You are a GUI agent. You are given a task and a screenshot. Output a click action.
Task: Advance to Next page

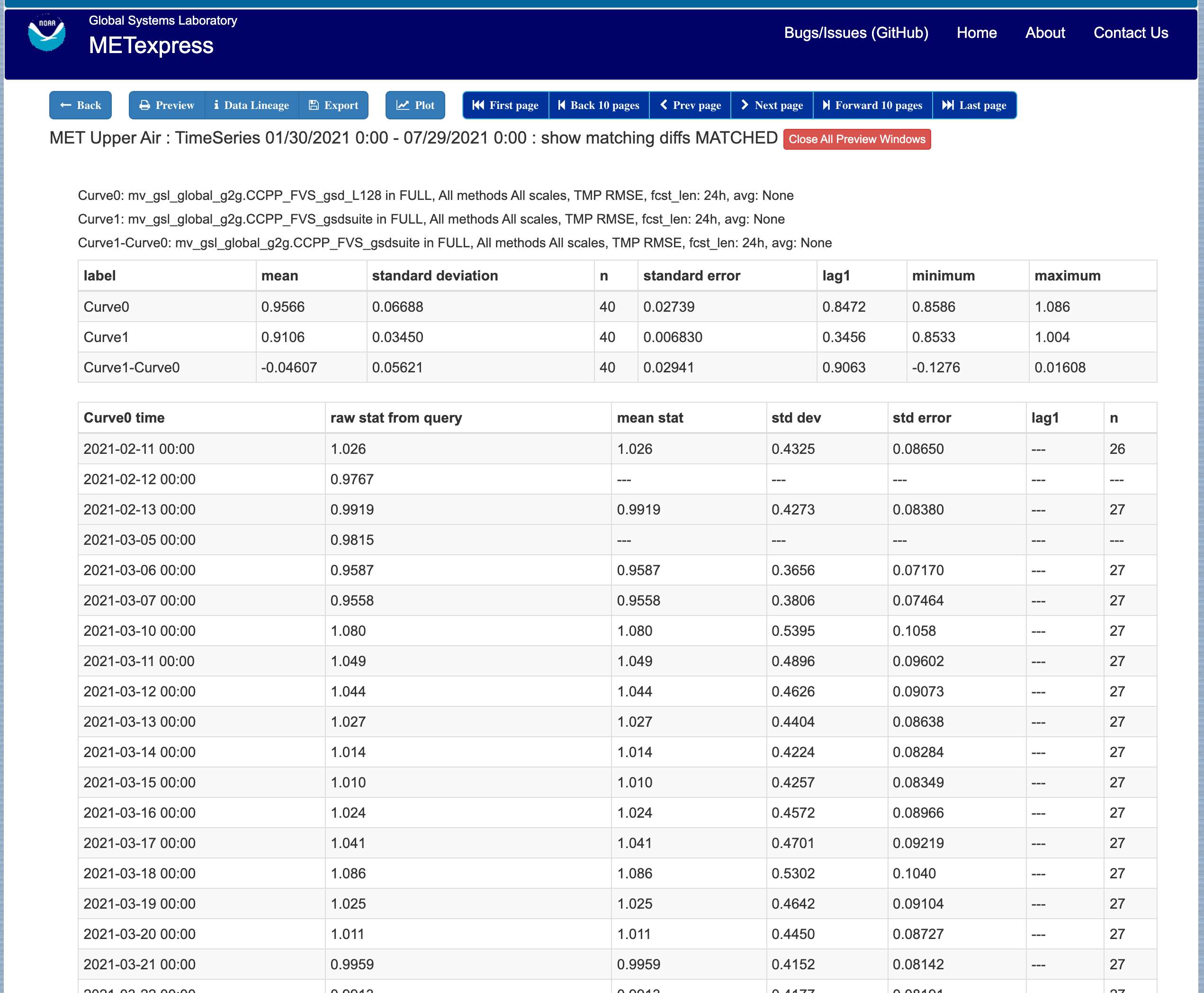772,105
